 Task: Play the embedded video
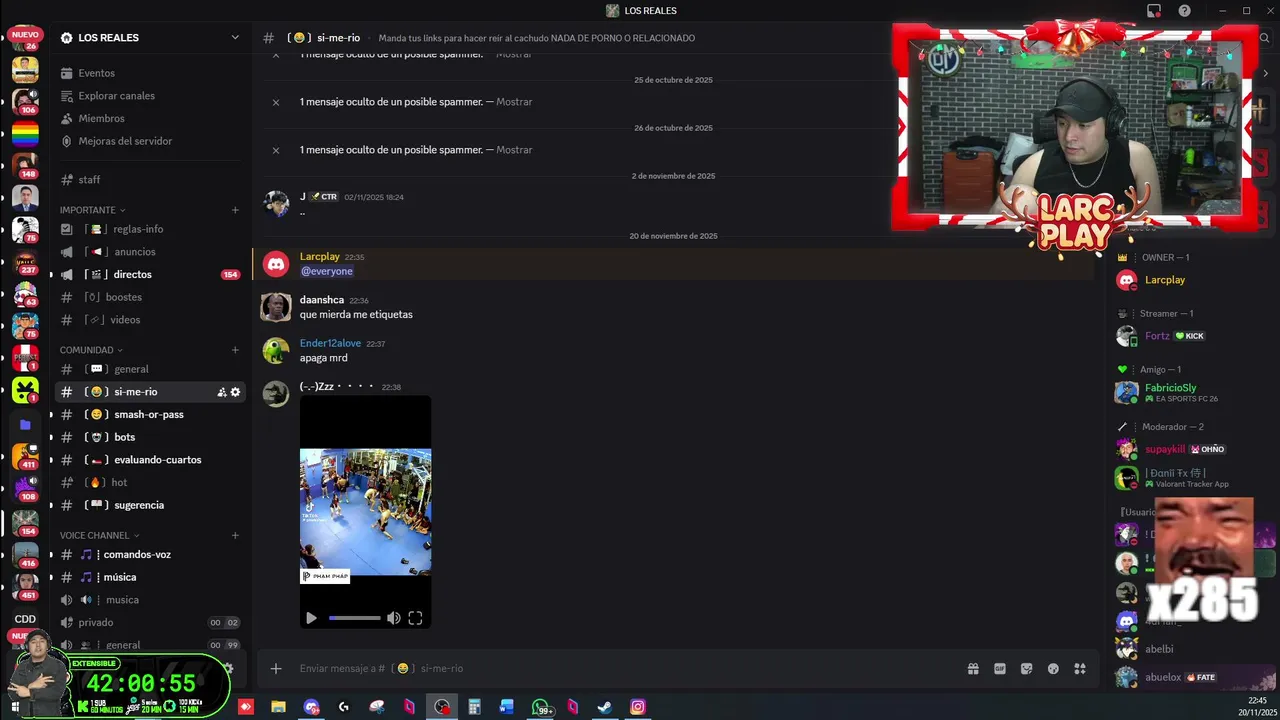311,618
